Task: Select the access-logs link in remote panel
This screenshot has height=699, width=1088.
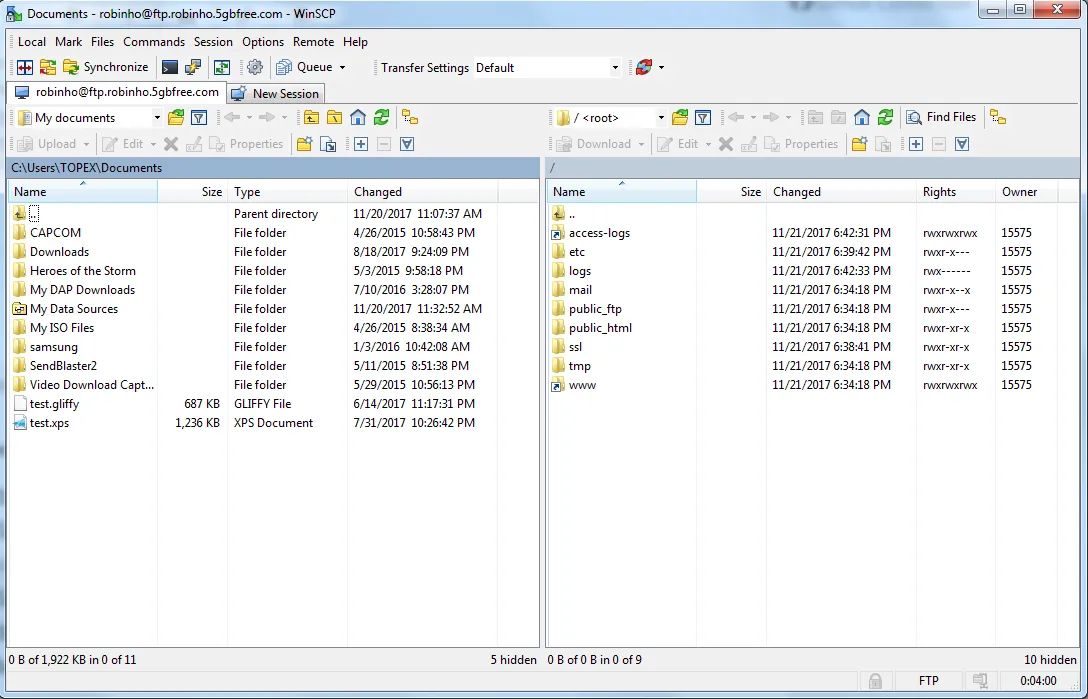Action: click(600, 233)
